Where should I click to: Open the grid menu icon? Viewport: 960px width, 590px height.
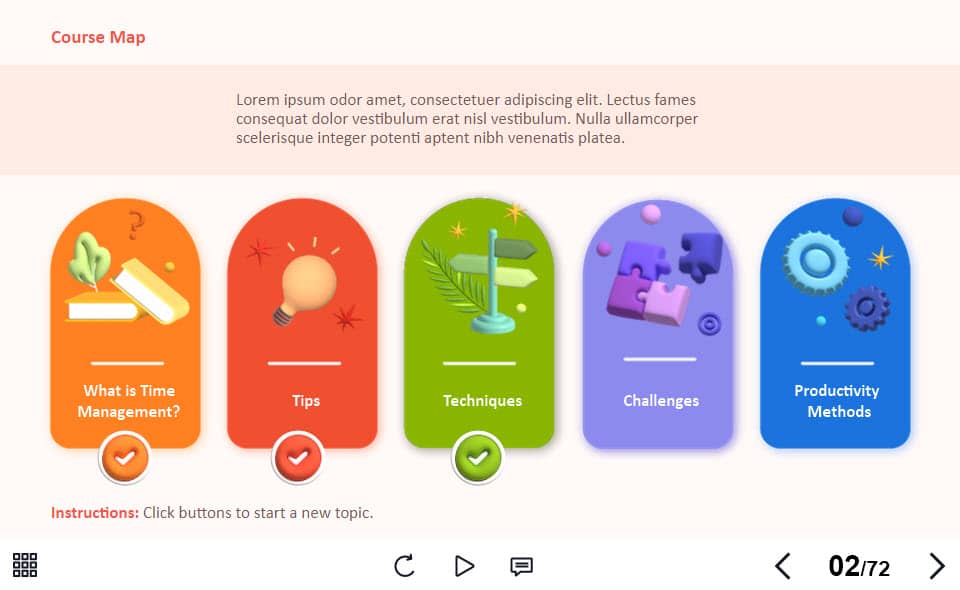(x=25, y=565)
